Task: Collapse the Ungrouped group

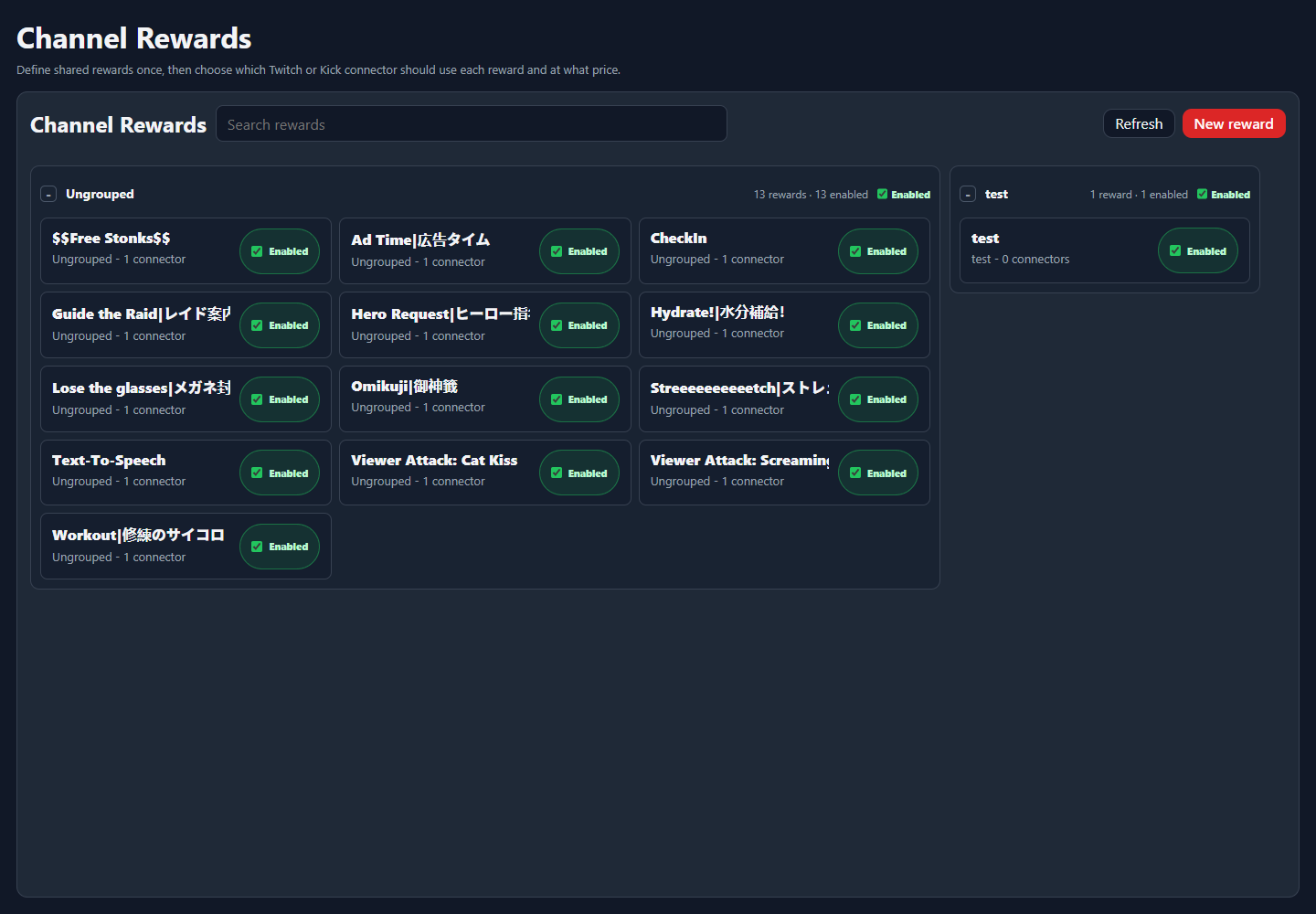Action: [x=48, y=194]
